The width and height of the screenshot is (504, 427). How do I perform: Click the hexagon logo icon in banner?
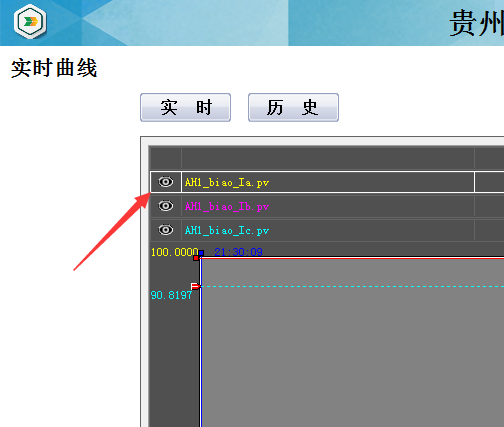(30, 22)
